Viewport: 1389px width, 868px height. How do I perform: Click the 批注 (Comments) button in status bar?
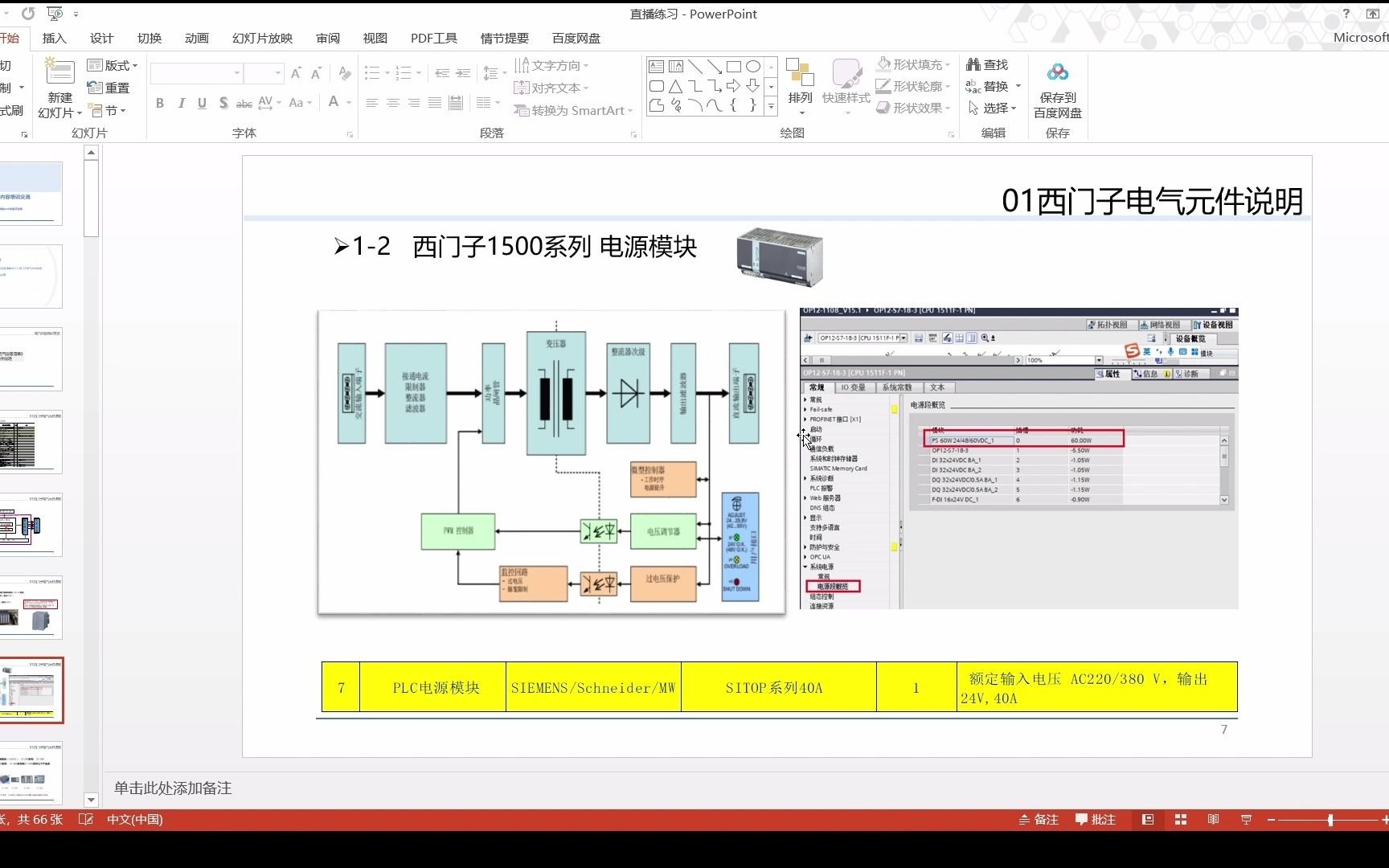click(x=1096, y=820)
